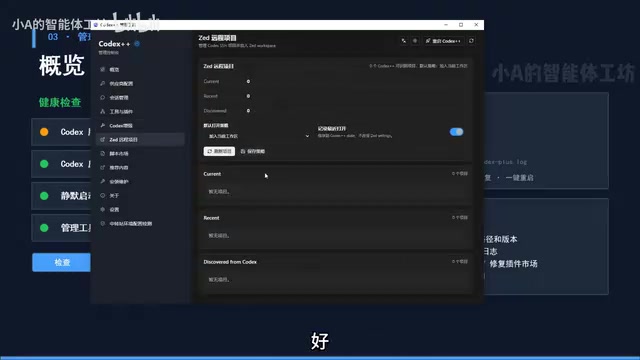This screenshot has width=640, height=360.
Task: Click the 静默启动 status row in background
Action: coord(61,196)
